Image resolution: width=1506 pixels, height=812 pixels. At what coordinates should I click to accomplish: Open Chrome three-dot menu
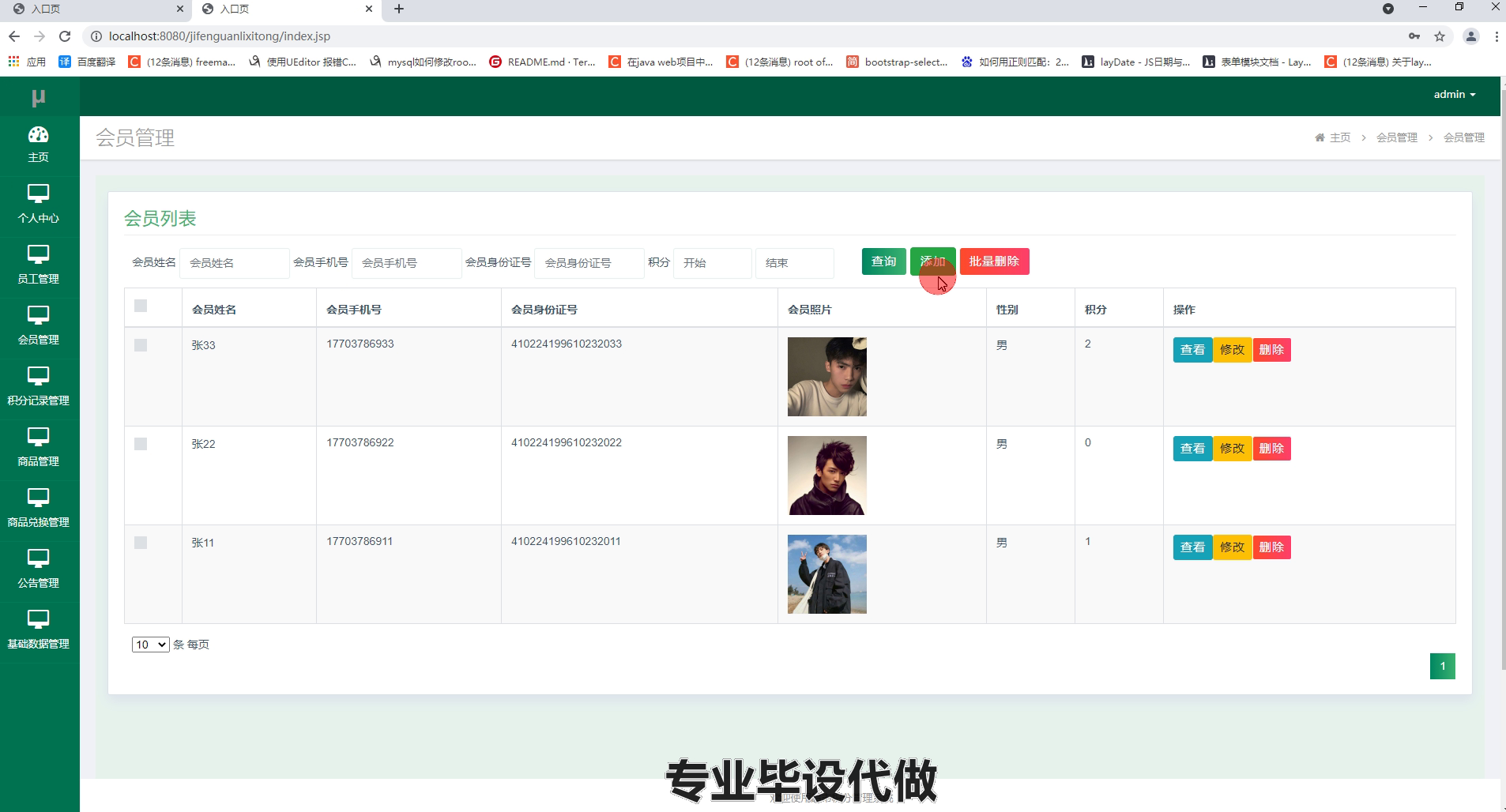pyautogui.click(x=1497, y=36)
